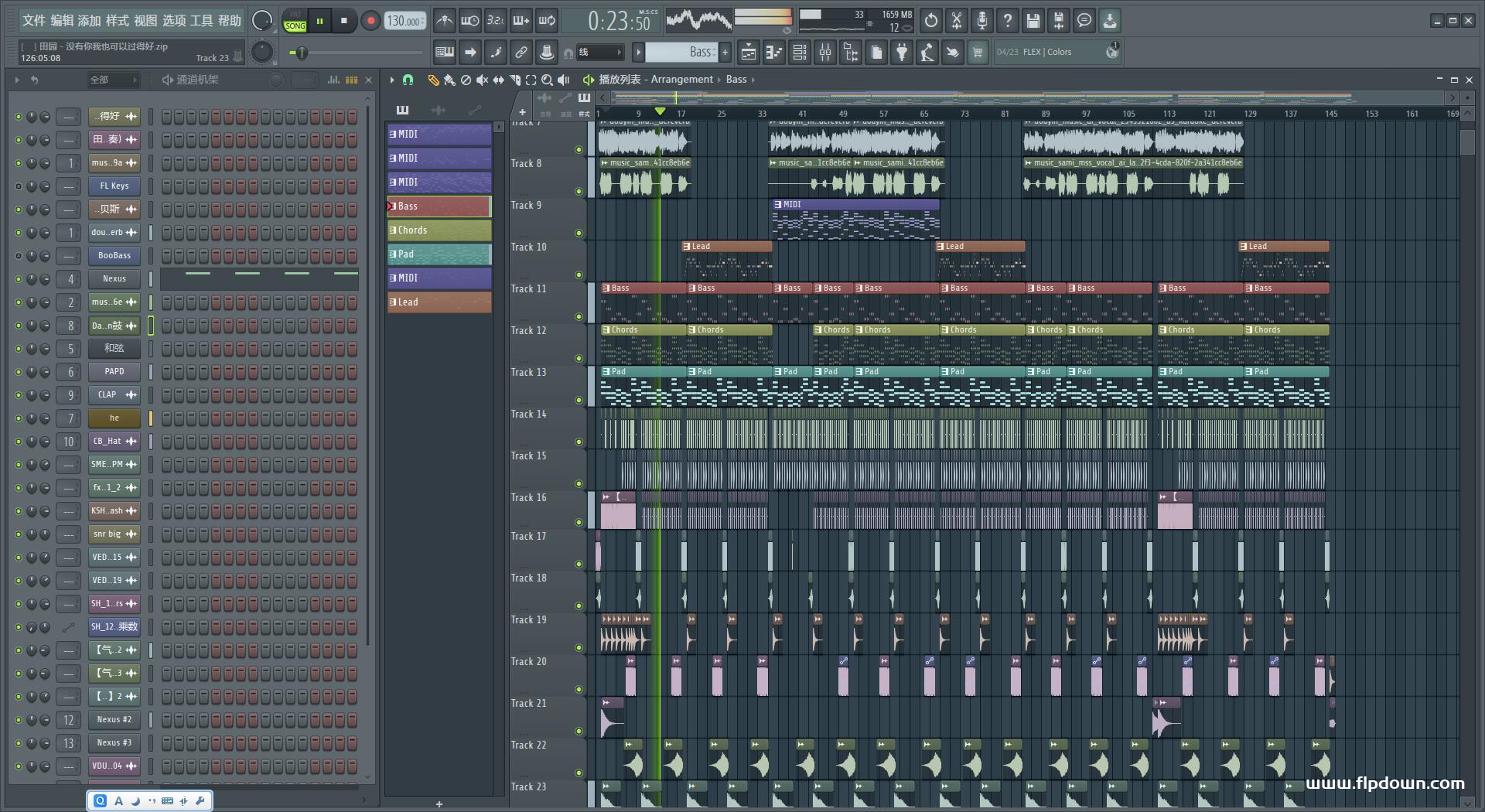The image size is (1485, 812).
Task: Click the Nexus channel button
Action: [x=114, y=279]
